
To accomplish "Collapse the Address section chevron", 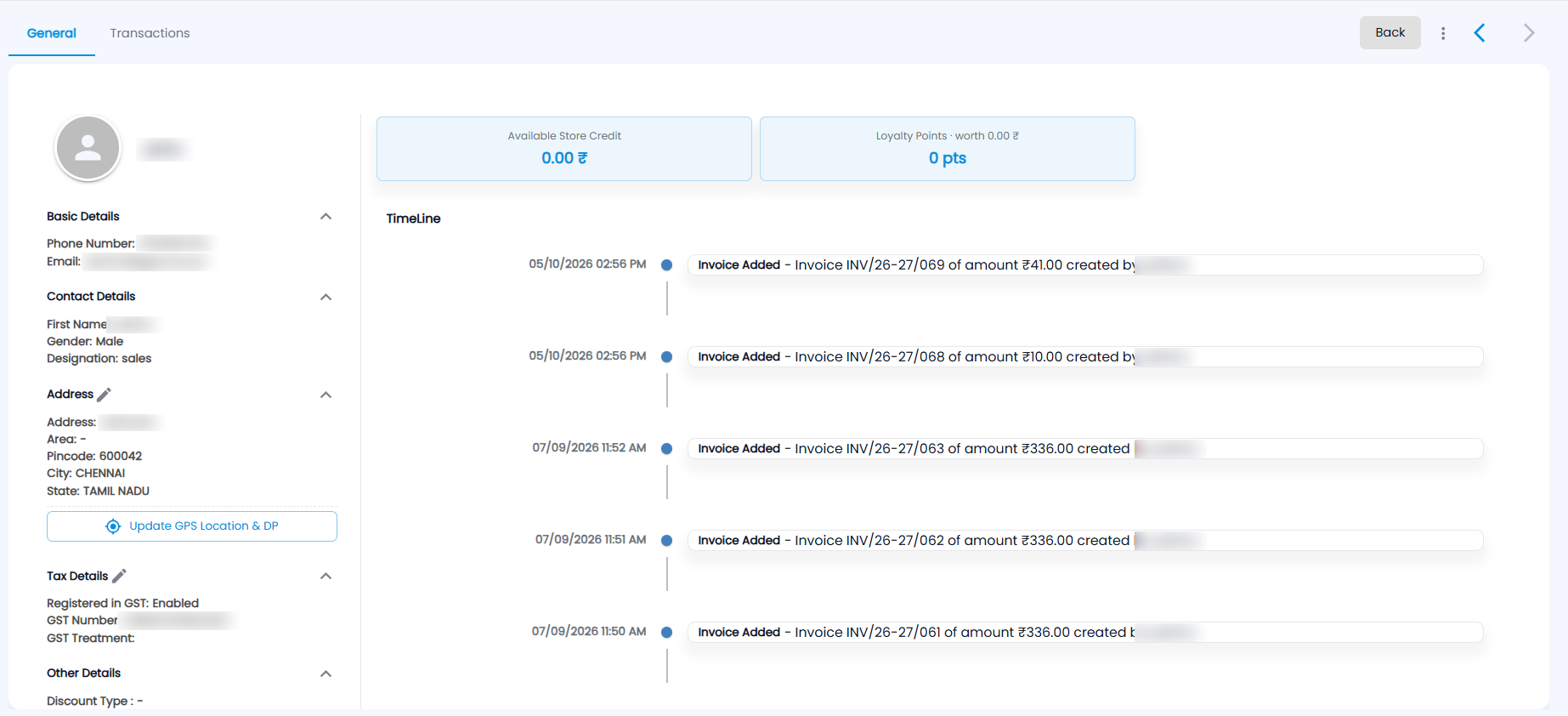I will [325, 395].
